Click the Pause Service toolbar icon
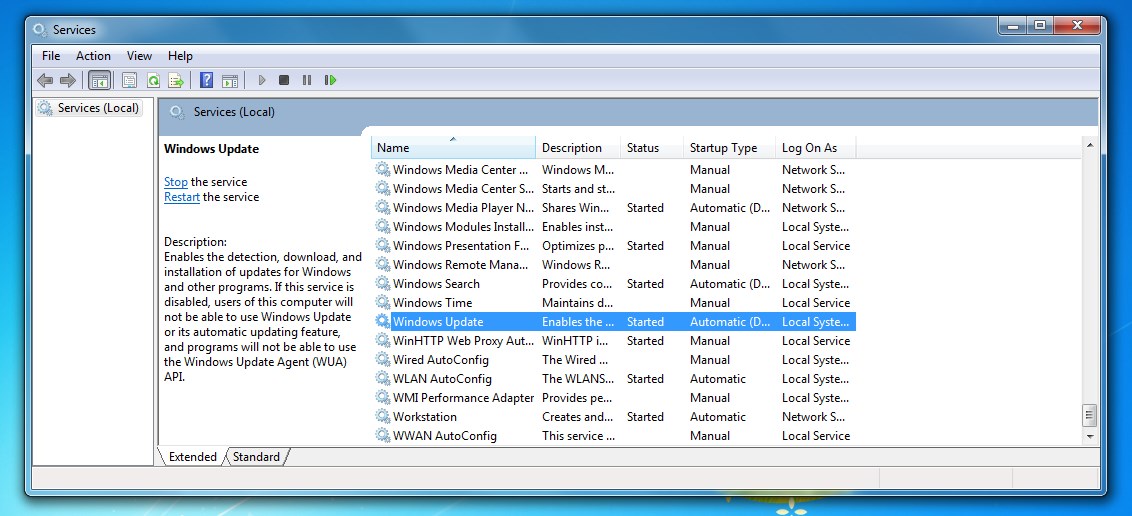Image resolution: width=1132 pixels, height=516 pixels. click(307, 80)
